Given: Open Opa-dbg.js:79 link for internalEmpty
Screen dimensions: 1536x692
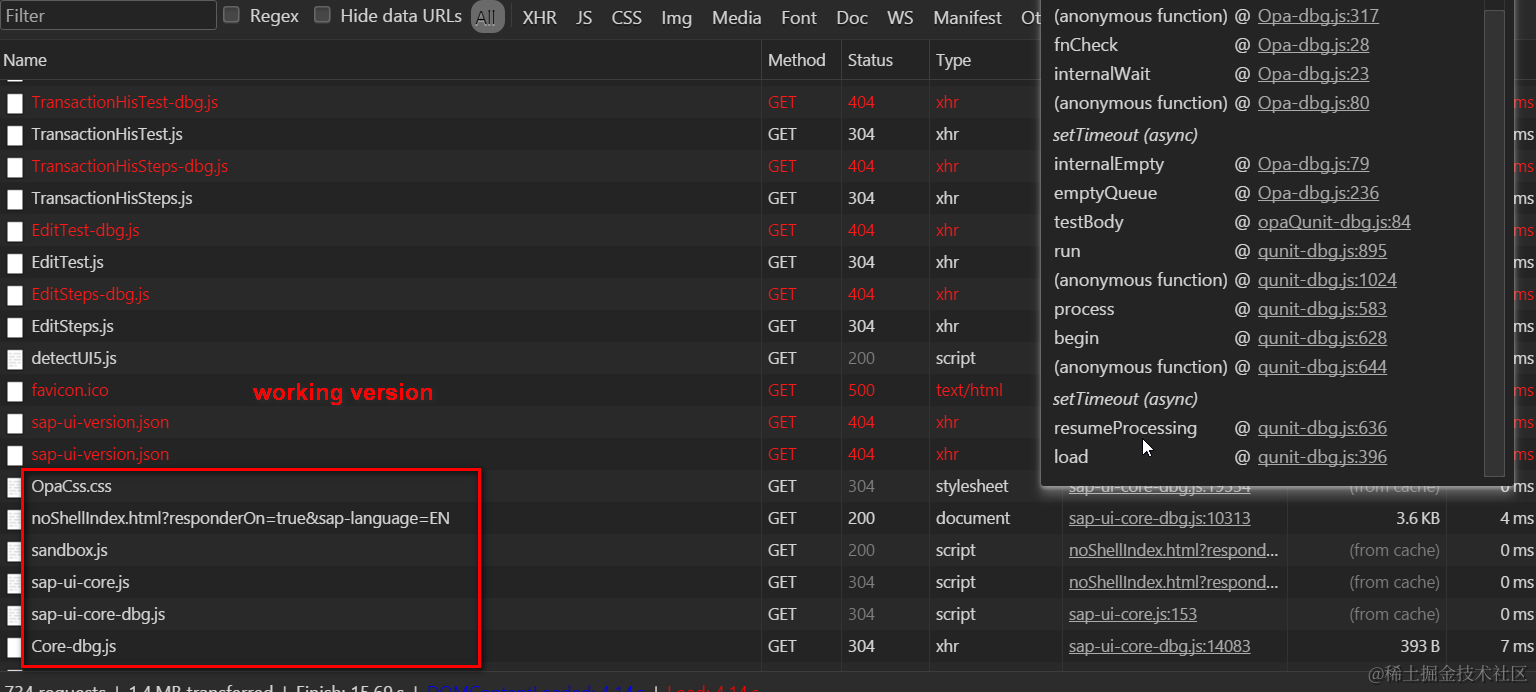Looking at the screenshot, I should click(1313, 164).
